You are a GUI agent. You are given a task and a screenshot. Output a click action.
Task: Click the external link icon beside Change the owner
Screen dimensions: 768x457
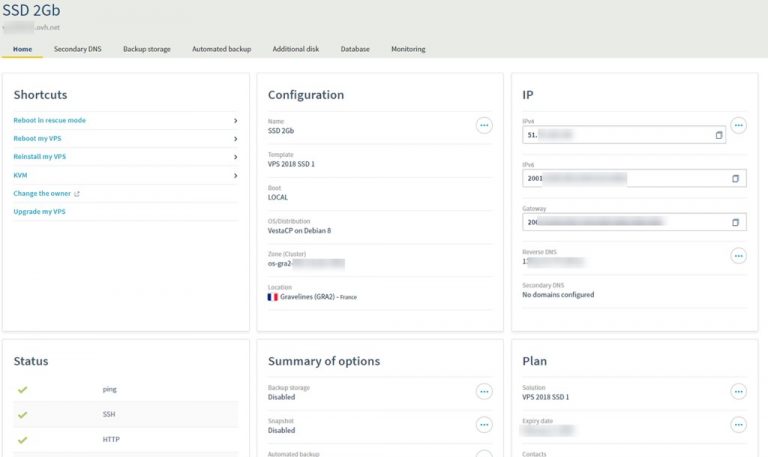[76, 194]
